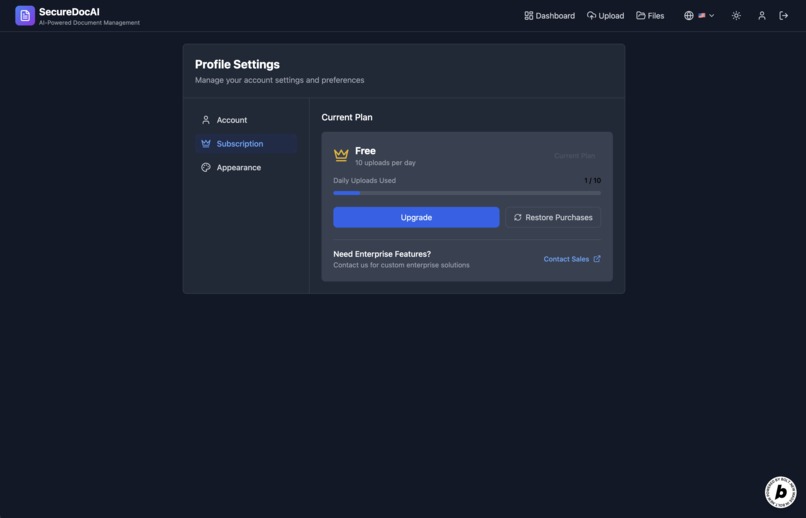Click the 10 uploads per day text
Viewport: 806px width, 518px height.
tap(385, 163)
